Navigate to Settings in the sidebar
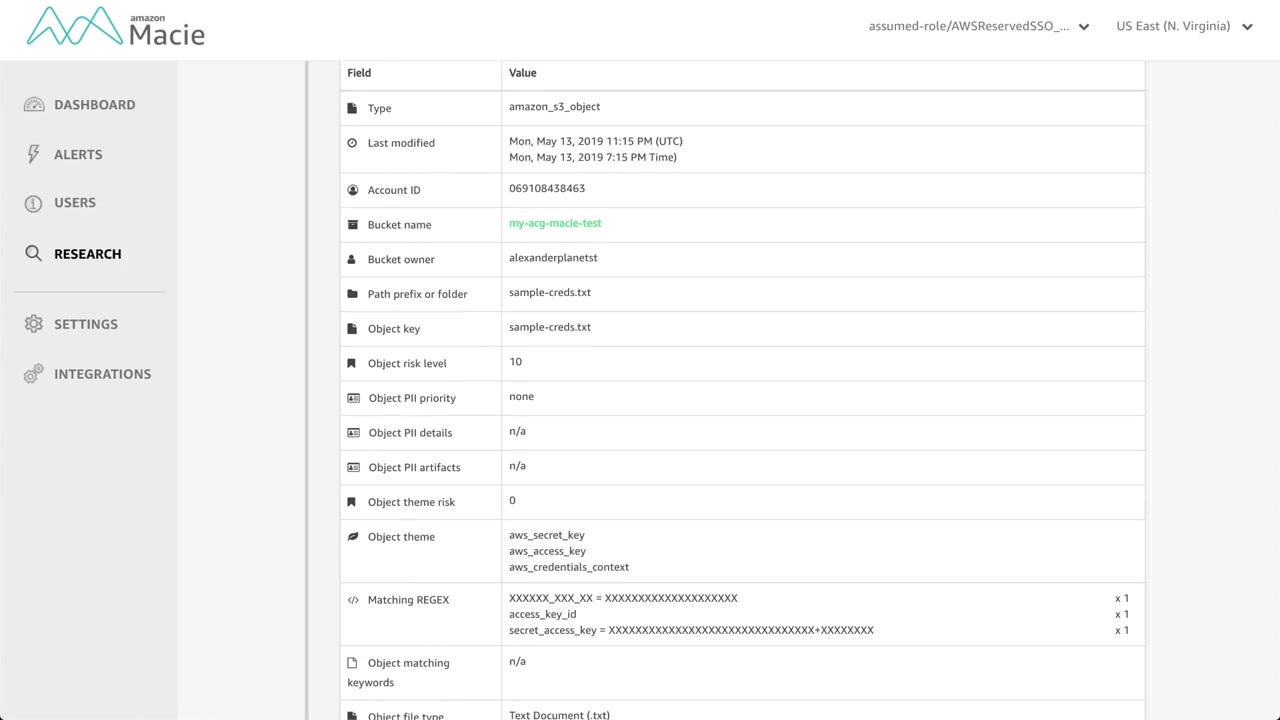The height and width of the screenshot is (720, 1280). 86,324
